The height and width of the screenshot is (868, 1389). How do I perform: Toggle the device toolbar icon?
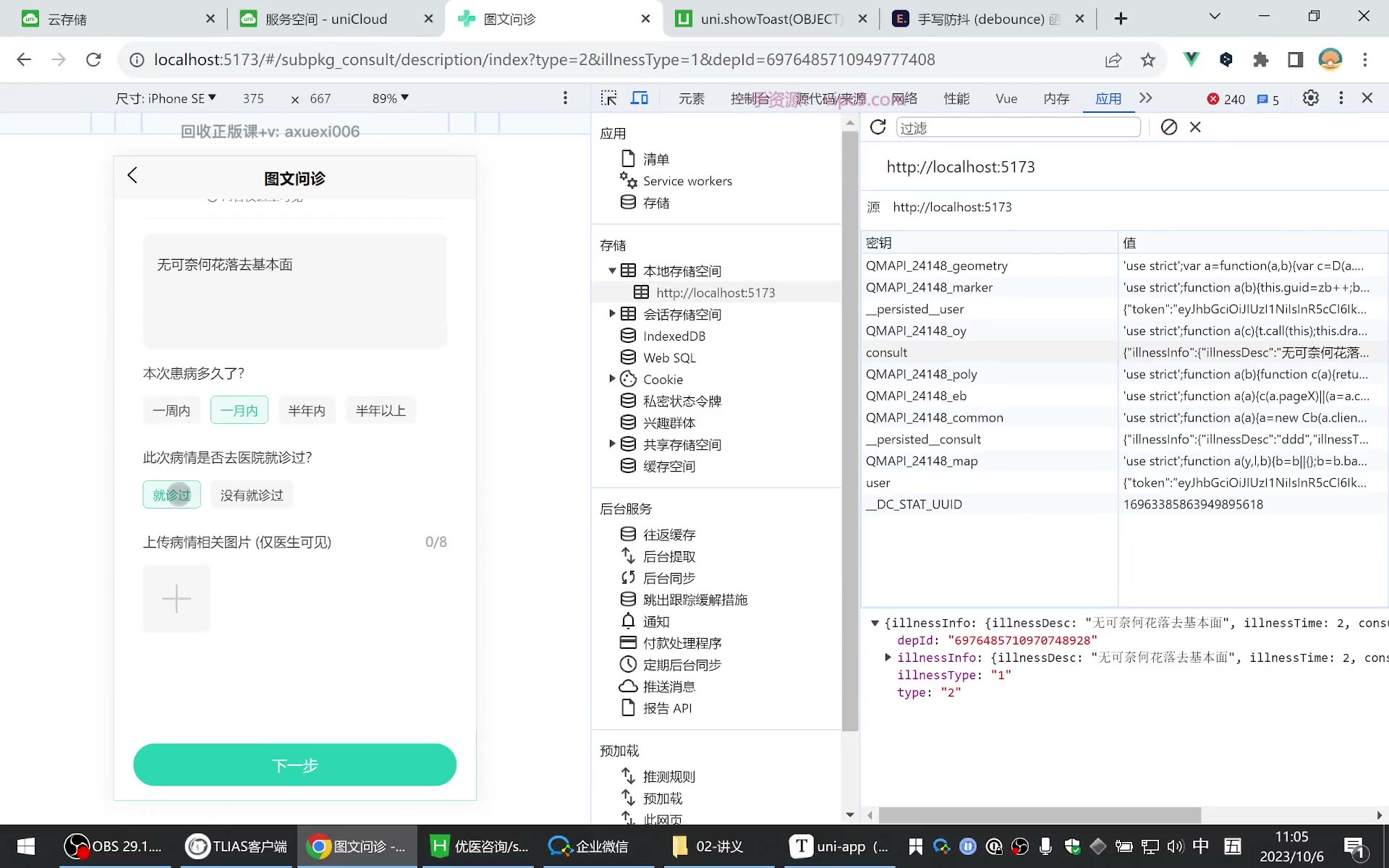pyautogui.click(x=640, y=98)
